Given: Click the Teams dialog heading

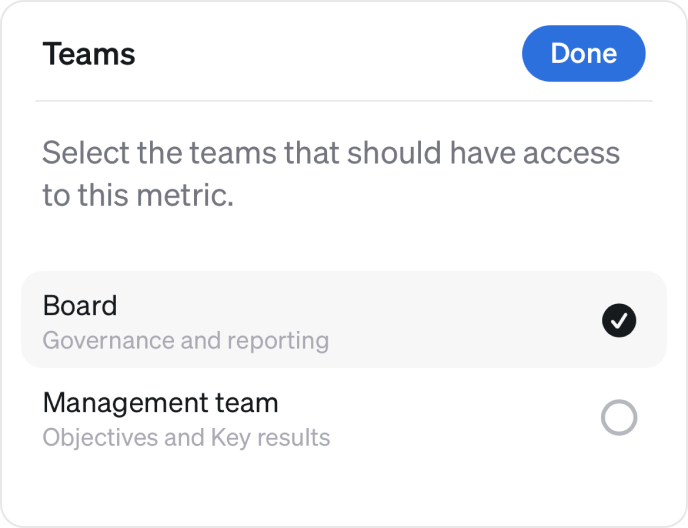Looking at the screenshot, I should (x=89, y=54).
